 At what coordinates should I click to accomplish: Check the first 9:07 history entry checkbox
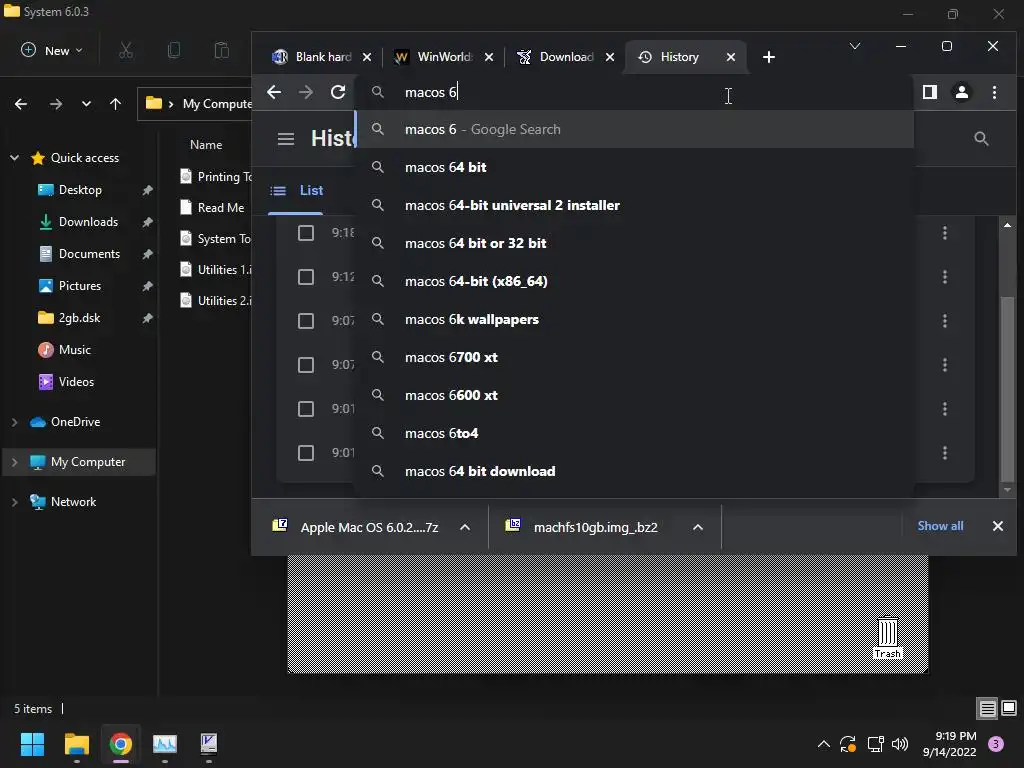coord(306,321)
